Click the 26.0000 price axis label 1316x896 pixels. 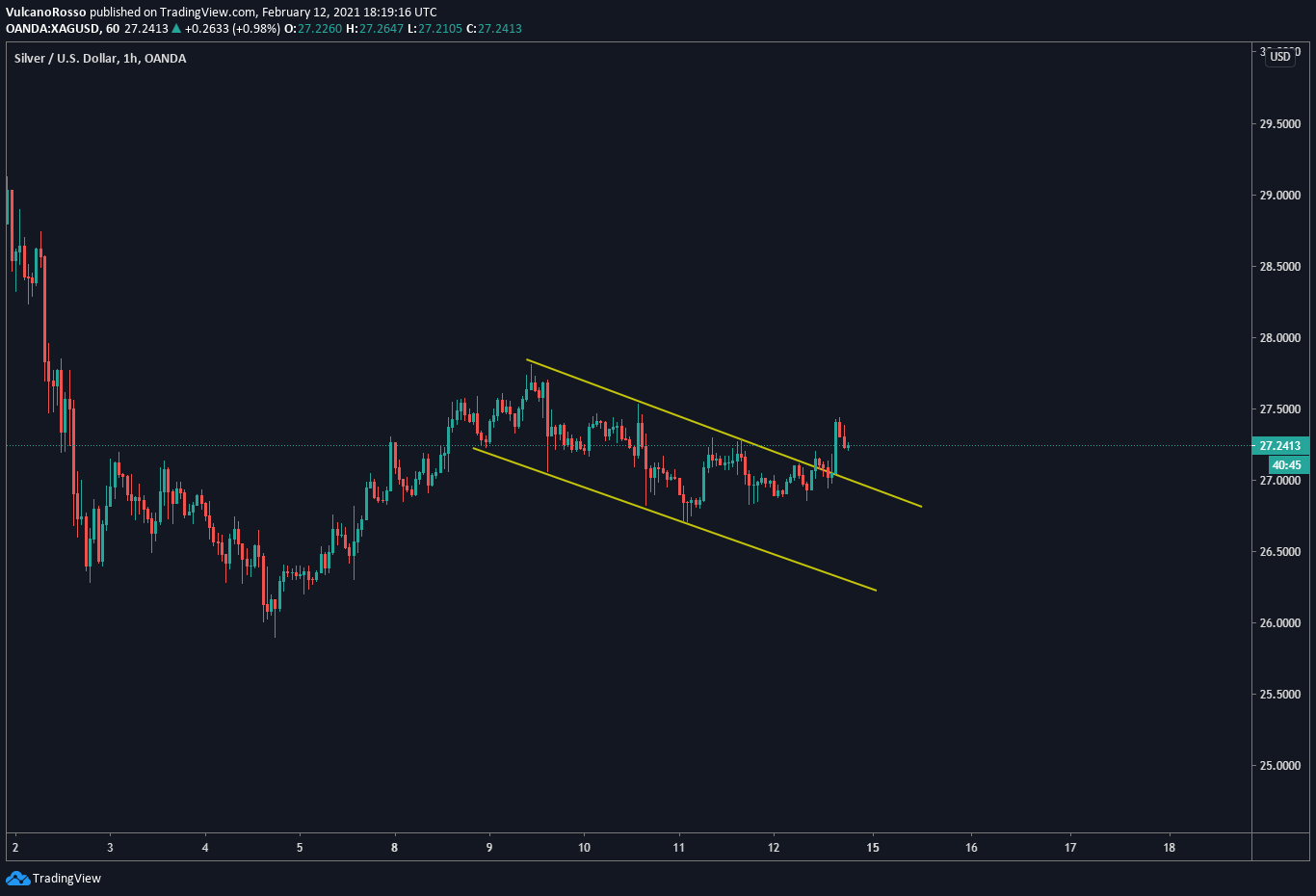(x=1280, y=623)
